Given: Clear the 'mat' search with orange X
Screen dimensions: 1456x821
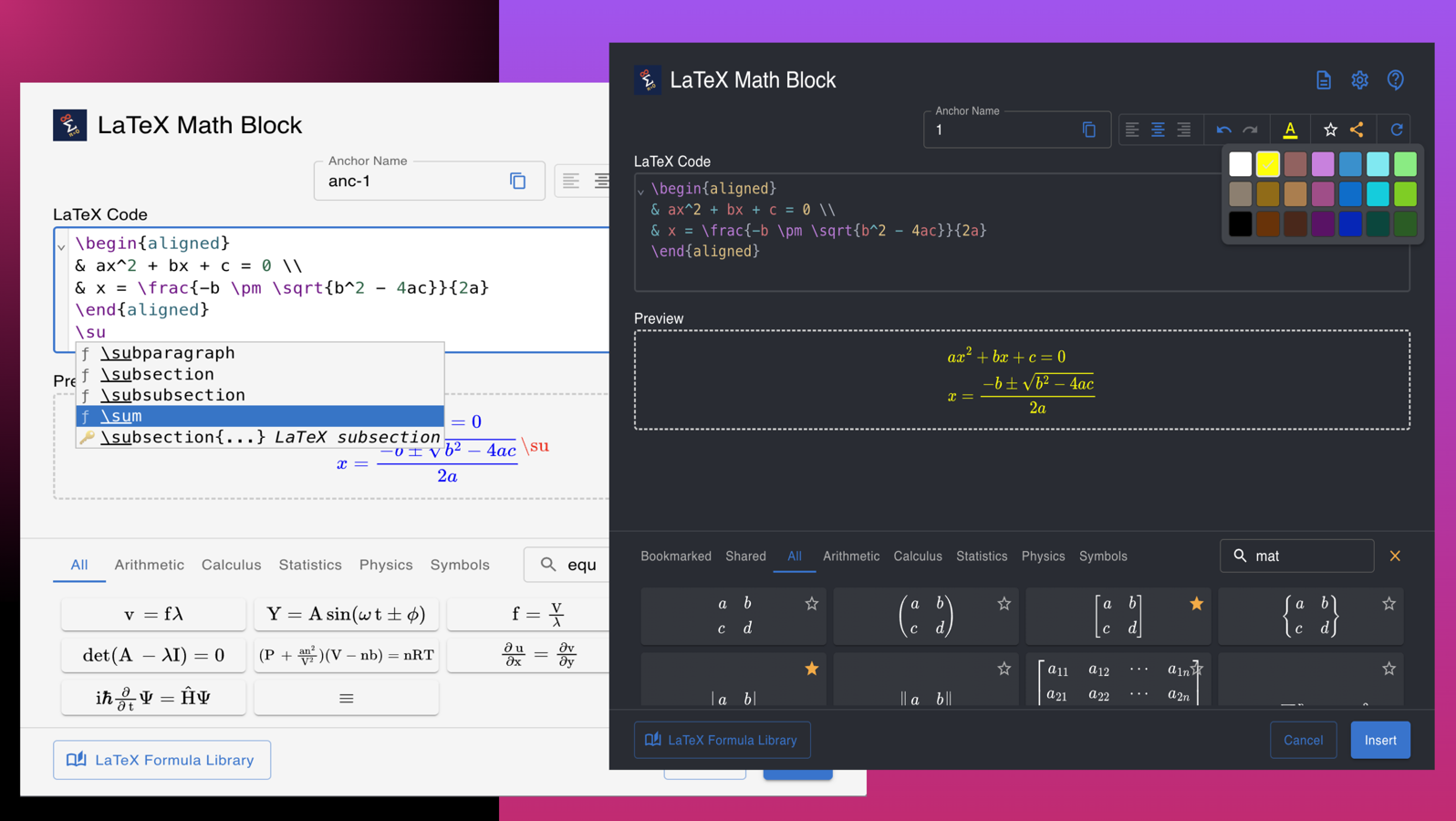Looking at the screenshot, I should point(1395,556).
